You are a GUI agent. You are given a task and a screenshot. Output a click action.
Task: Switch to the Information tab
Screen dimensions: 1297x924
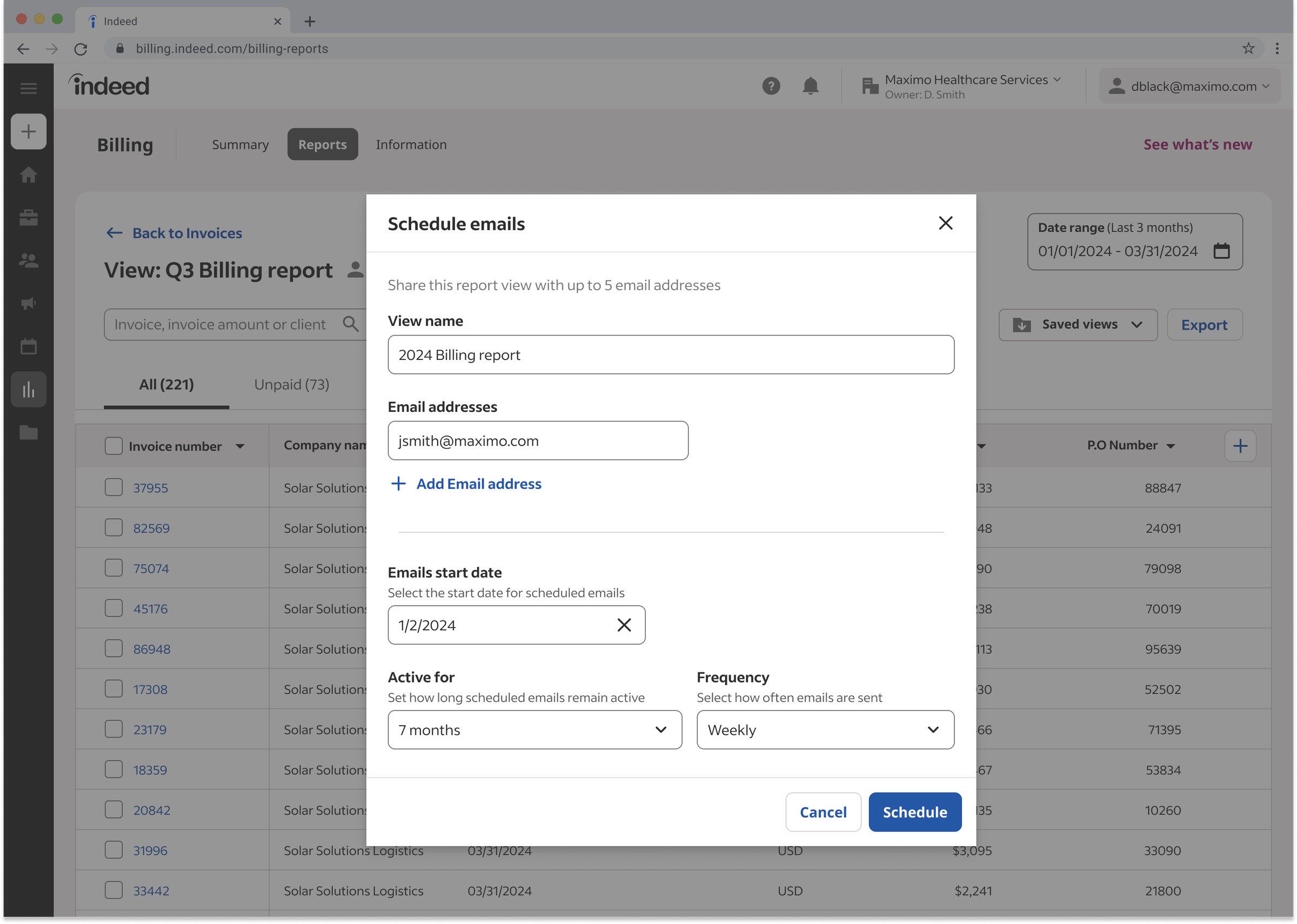pos(411,144)
